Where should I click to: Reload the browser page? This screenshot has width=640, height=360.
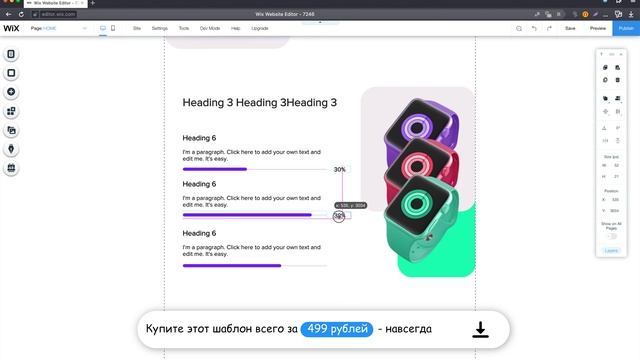[21, 14]
